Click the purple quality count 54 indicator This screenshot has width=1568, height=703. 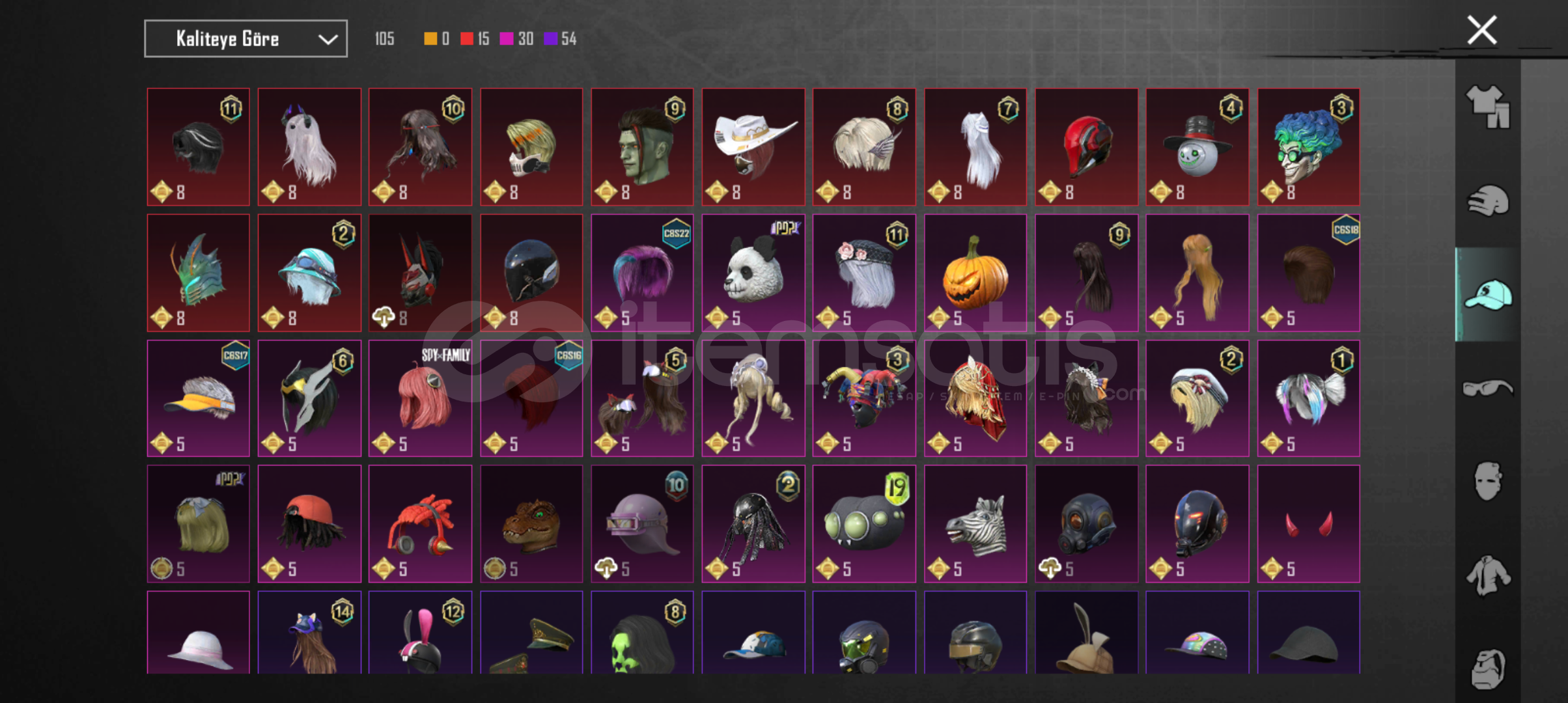click(x=560, y=39)
